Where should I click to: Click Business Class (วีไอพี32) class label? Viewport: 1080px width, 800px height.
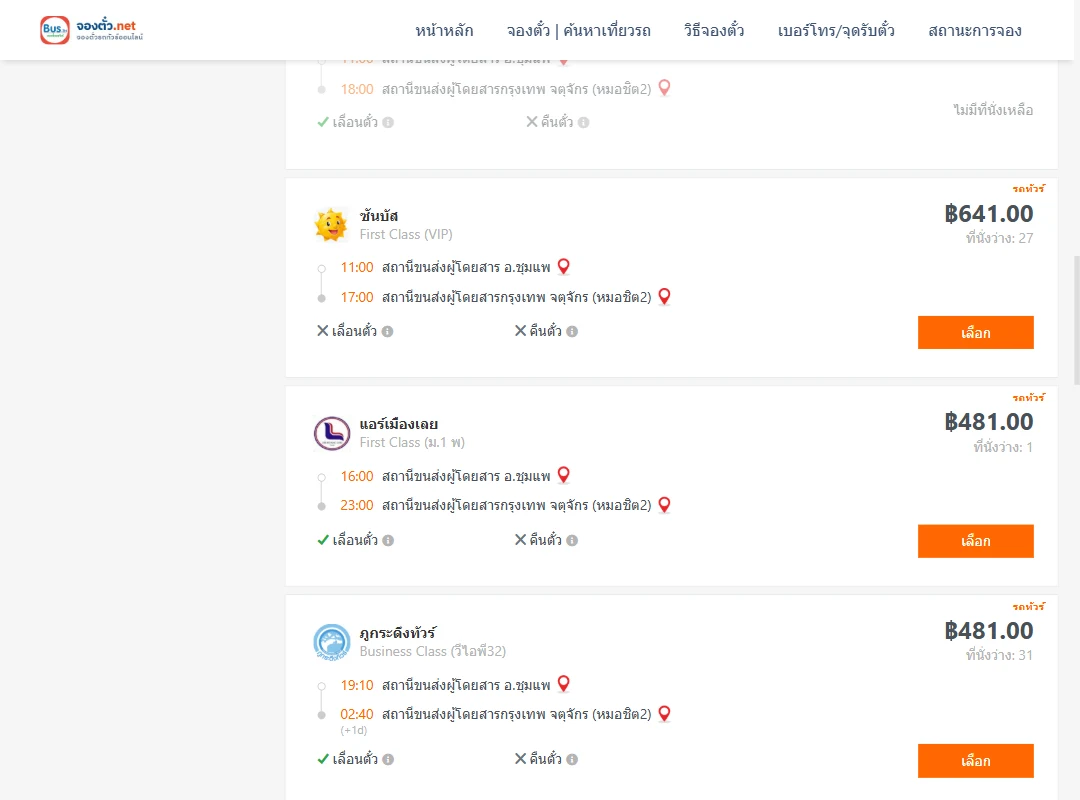click(433, 651)
